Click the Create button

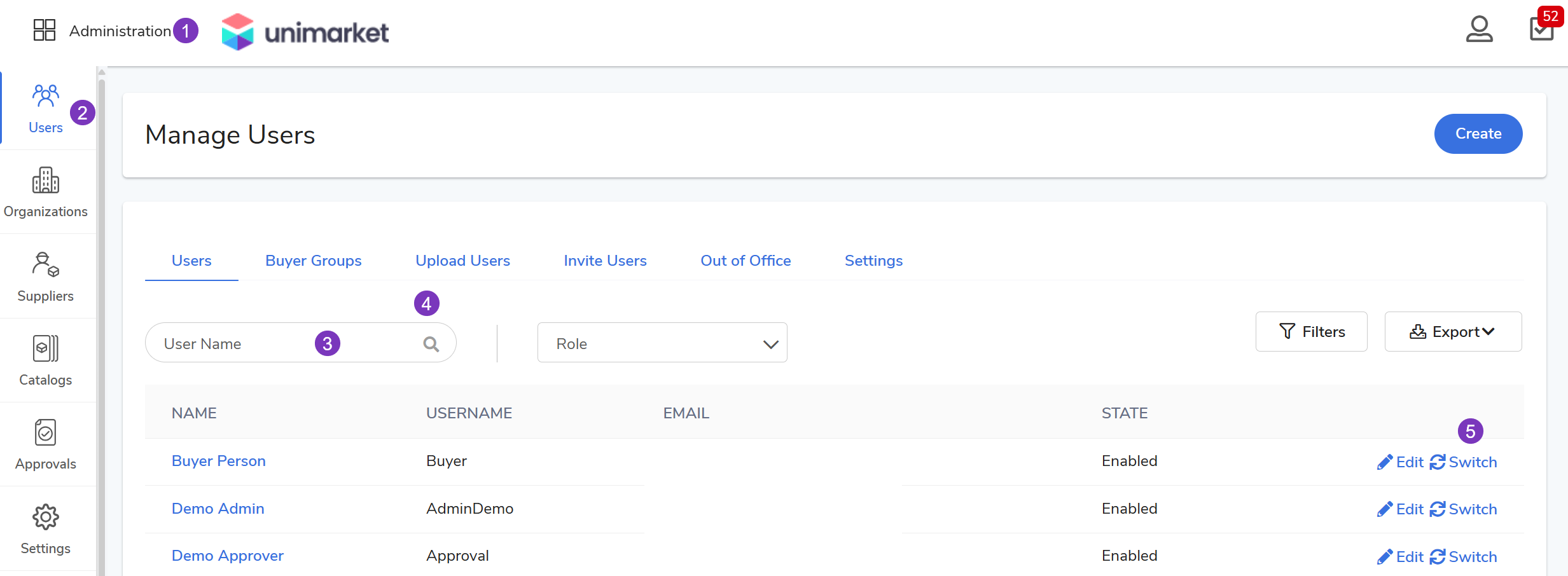(1478, 134)
